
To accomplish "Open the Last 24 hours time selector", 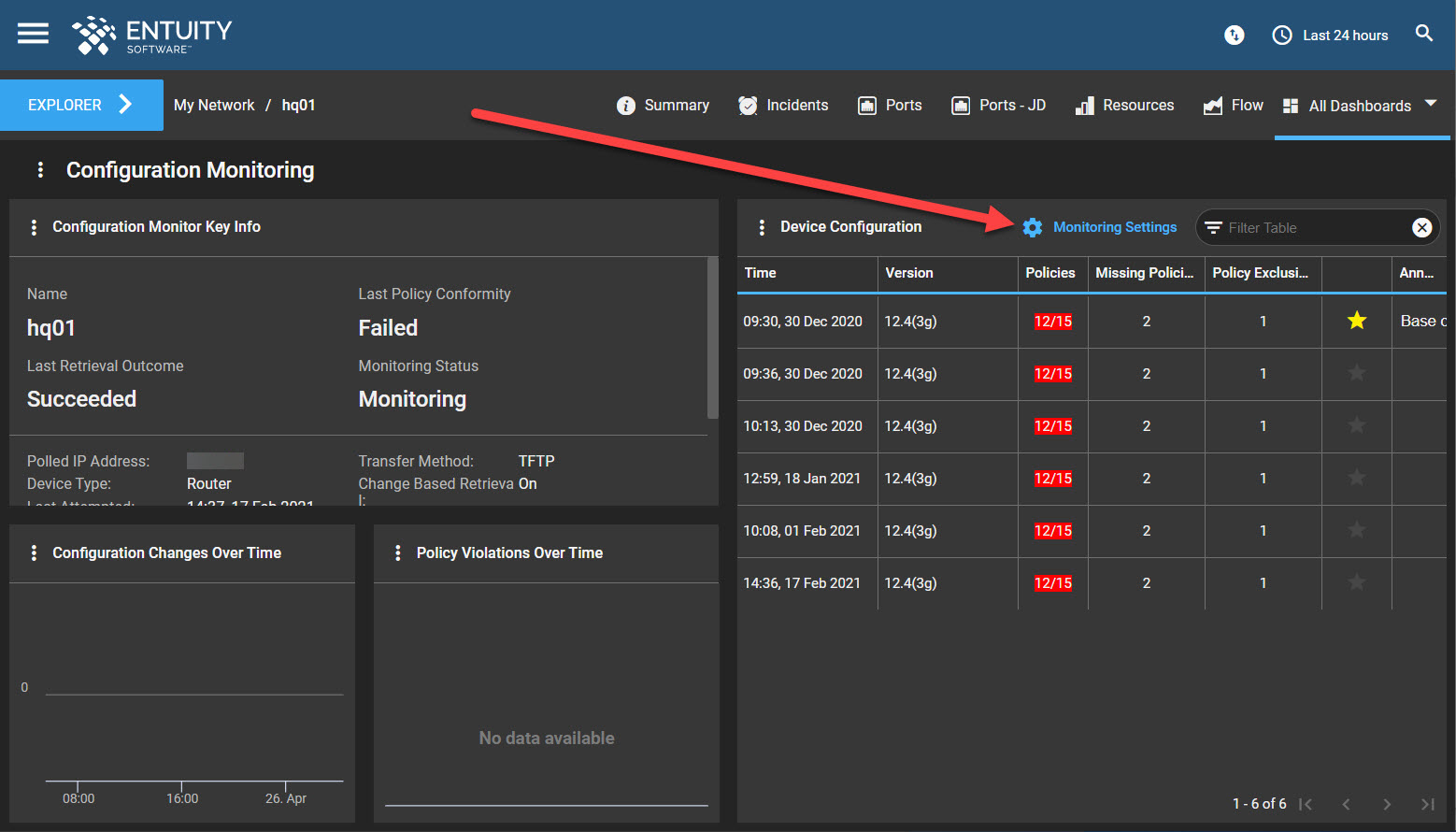I will (1331, 36).
